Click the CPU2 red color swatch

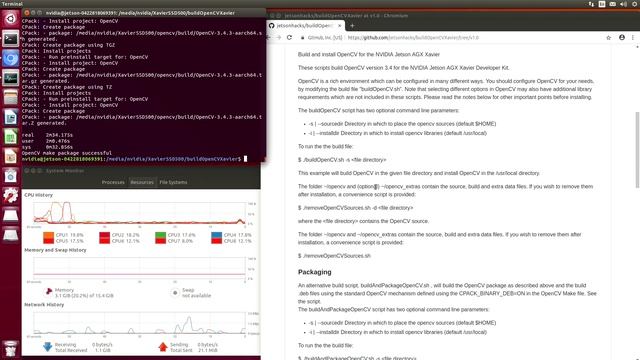[x=104, y=235]
